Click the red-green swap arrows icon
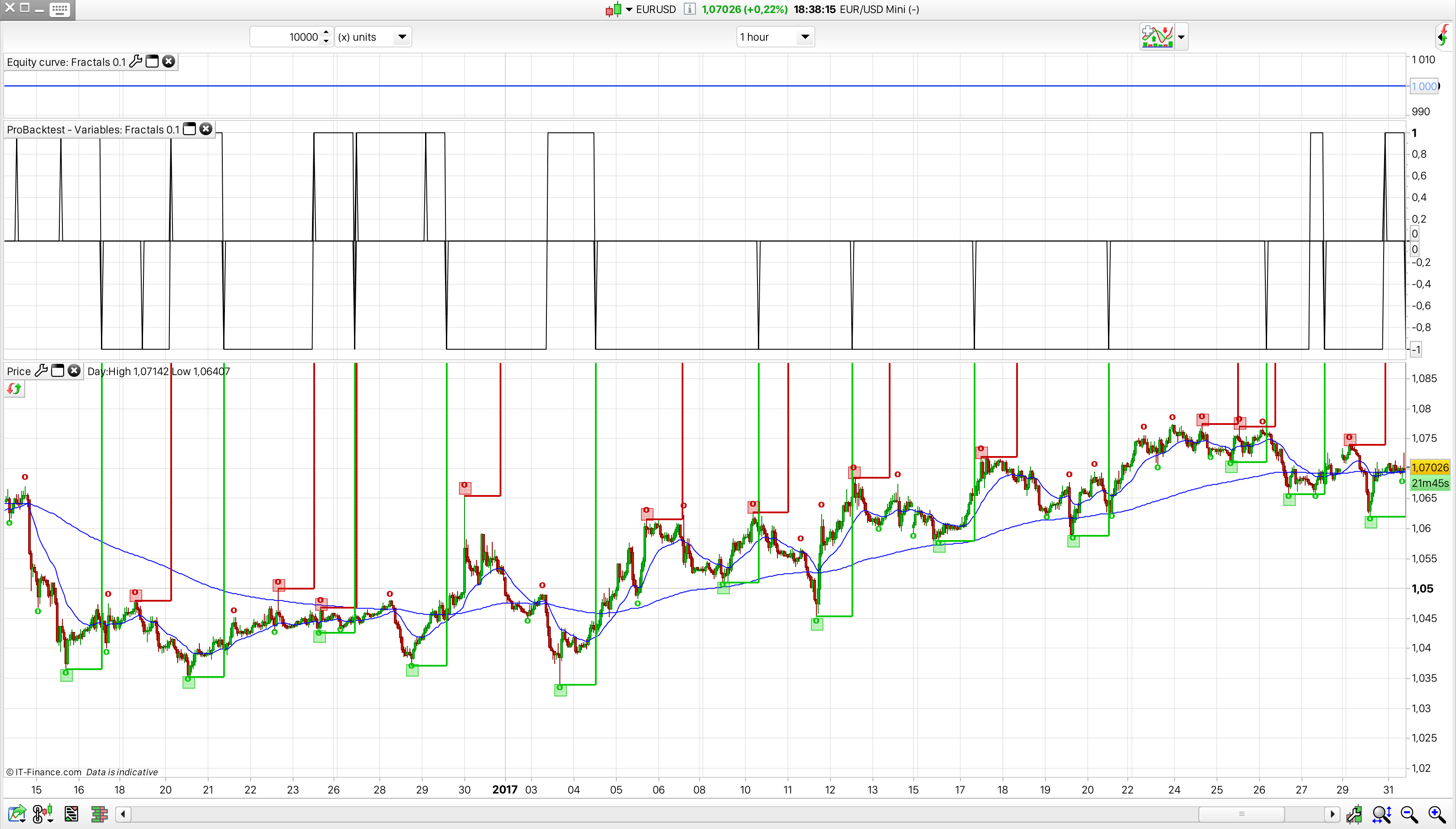This screenshot has height=829, width=1456. pos(14,389)
